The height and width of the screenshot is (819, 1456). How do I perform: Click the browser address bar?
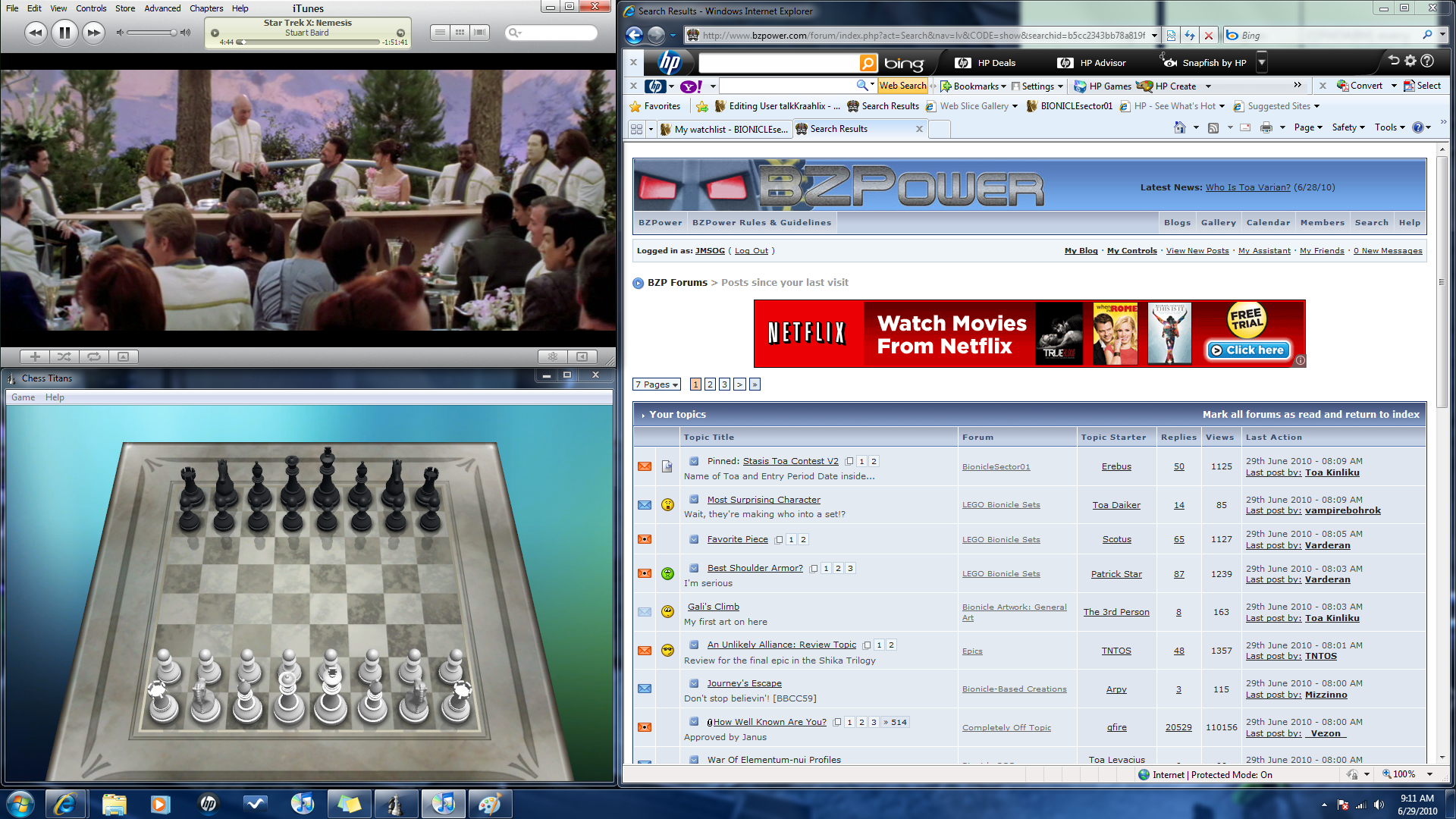pyautogui.click(x=910, y=35)
